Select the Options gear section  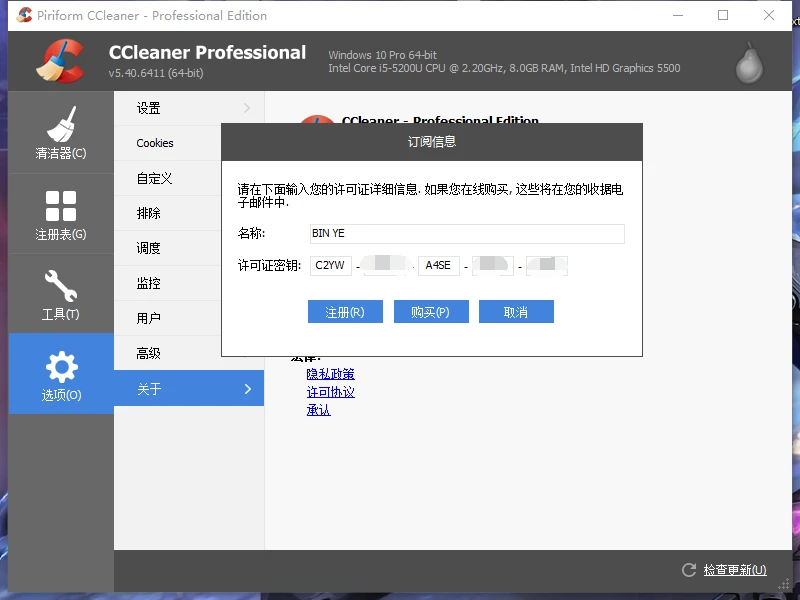pyautogui.click(x=61, y=374)
